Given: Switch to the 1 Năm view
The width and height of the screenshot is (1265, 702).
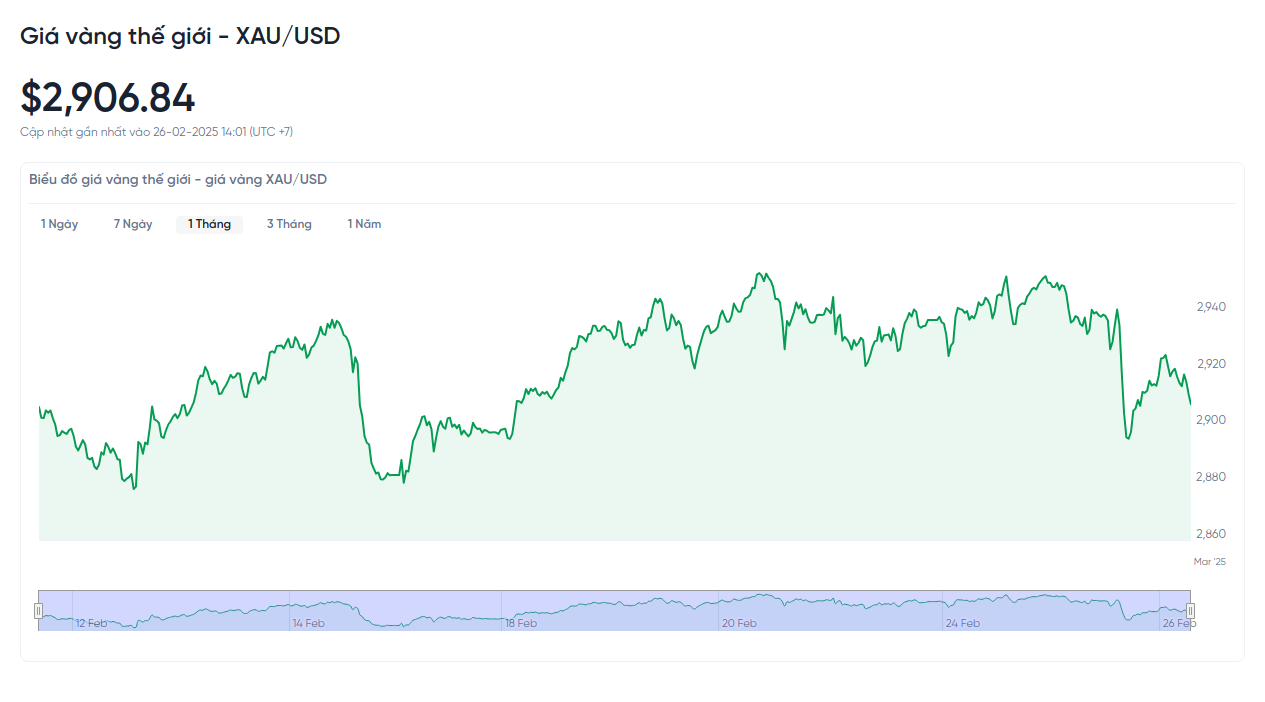Looking at the screenshot, I should point(364,224).
